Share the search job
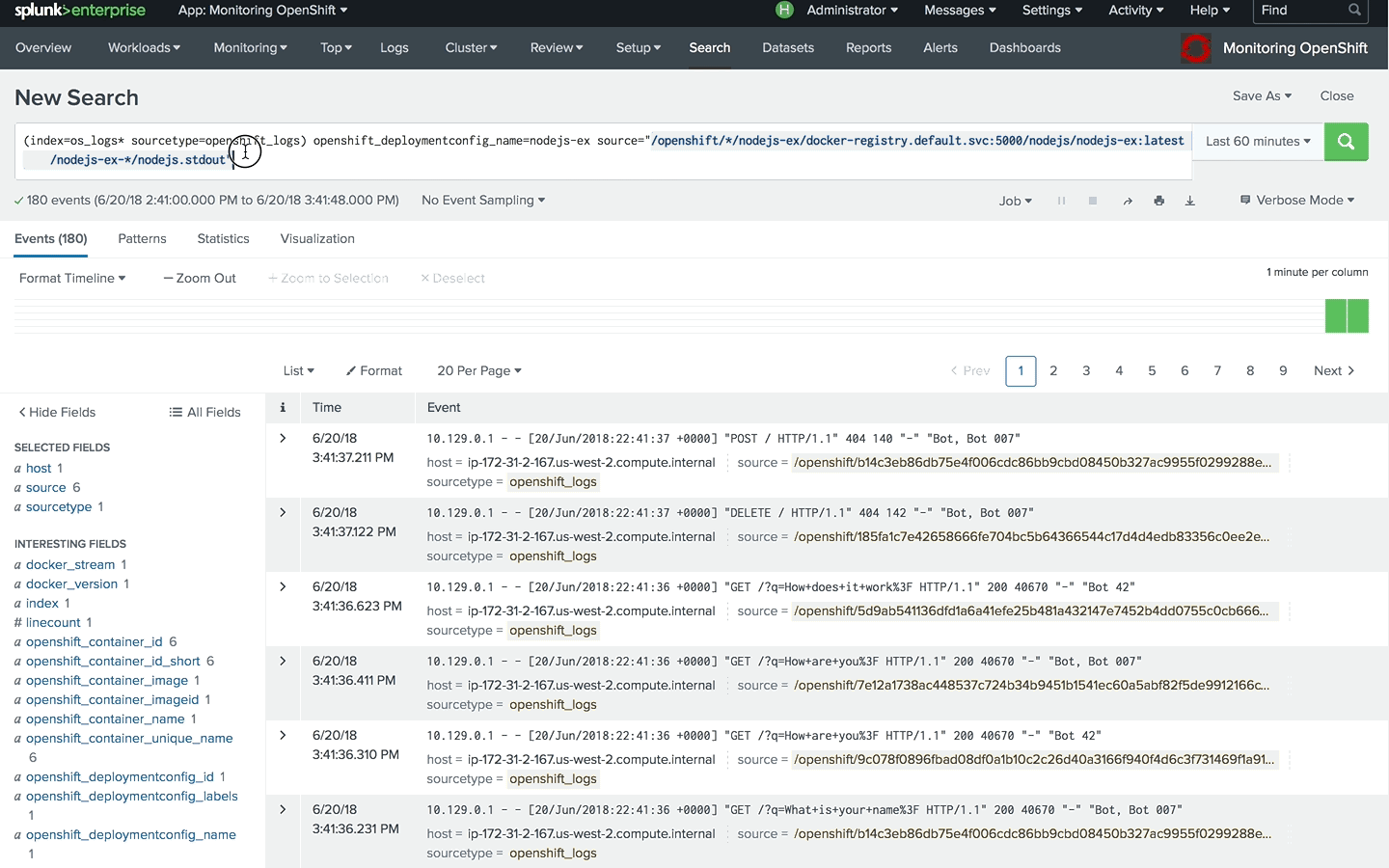Screen dimensions: 1389x868 click(x=1127, y=201)
